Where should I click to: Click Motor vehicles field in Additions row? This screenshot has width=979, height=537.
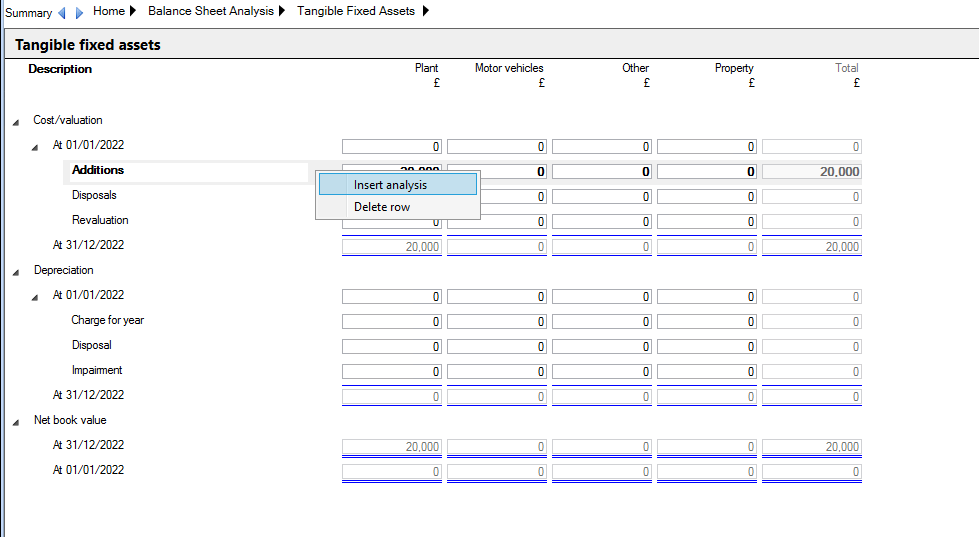tap(513, 172)
